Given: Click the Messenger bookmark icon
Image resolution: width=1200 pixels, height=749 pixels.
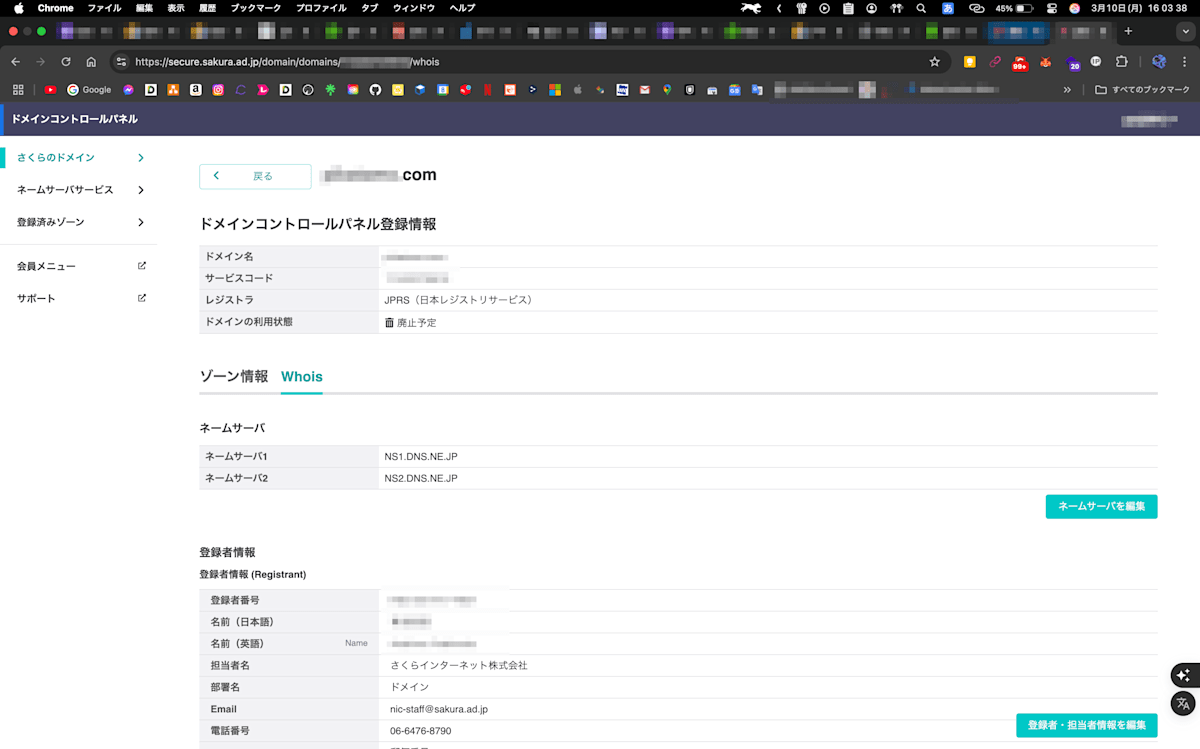Looking at the screenshot, I should [129, 89].
